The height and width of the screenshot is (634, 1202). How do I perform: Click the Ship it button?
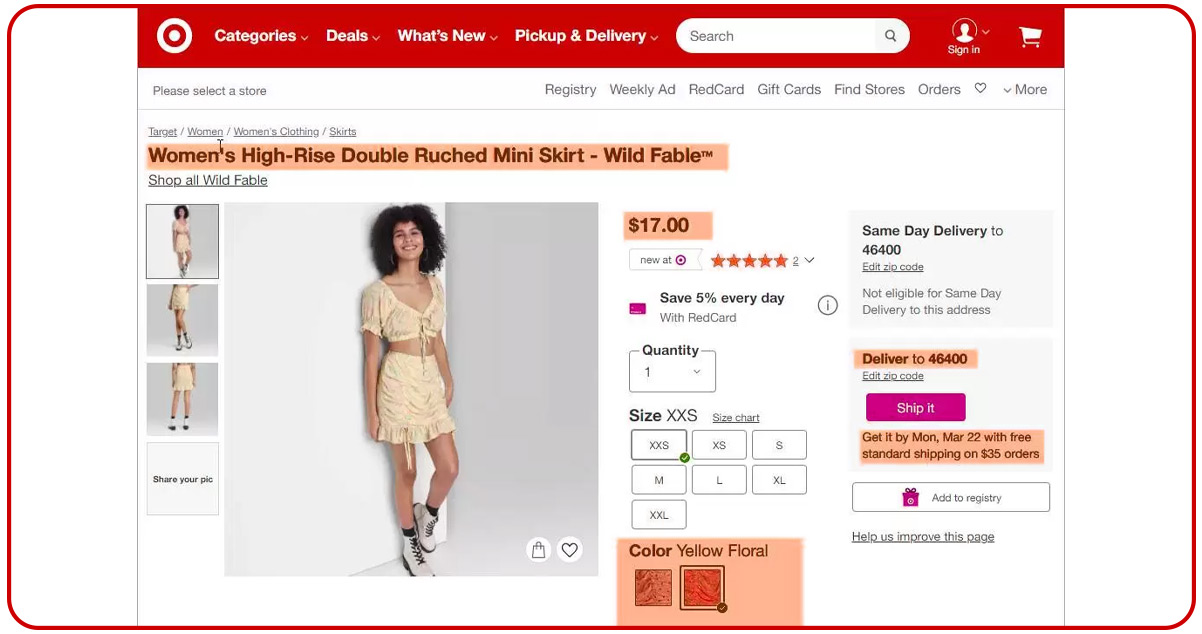[x=915, y=408]
